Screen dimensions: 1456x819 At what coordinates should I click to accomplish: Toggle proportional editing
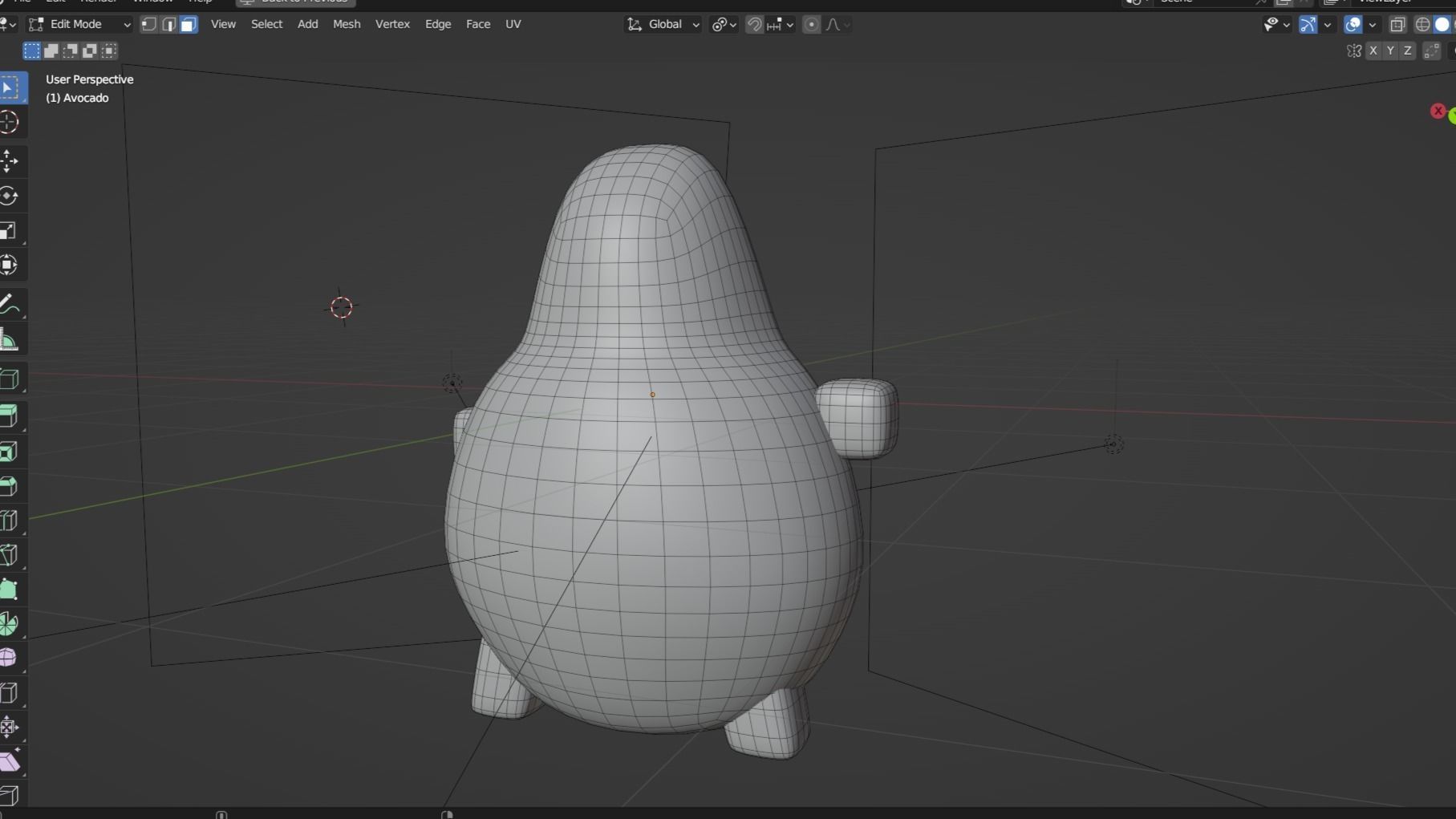click(x=811, y=24)
